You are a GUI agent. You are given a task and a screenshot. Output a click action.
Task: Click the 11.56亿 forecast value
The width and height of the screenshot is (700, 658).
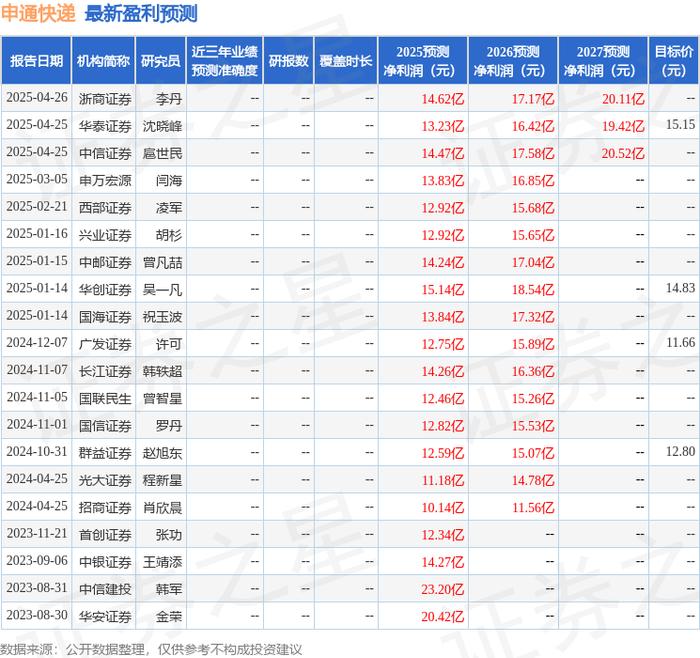533,507
